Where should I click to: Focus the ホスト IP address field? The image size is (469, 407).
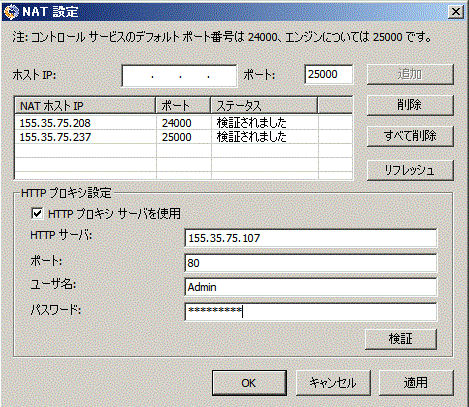pyautogui.click(x=179, y=76)
